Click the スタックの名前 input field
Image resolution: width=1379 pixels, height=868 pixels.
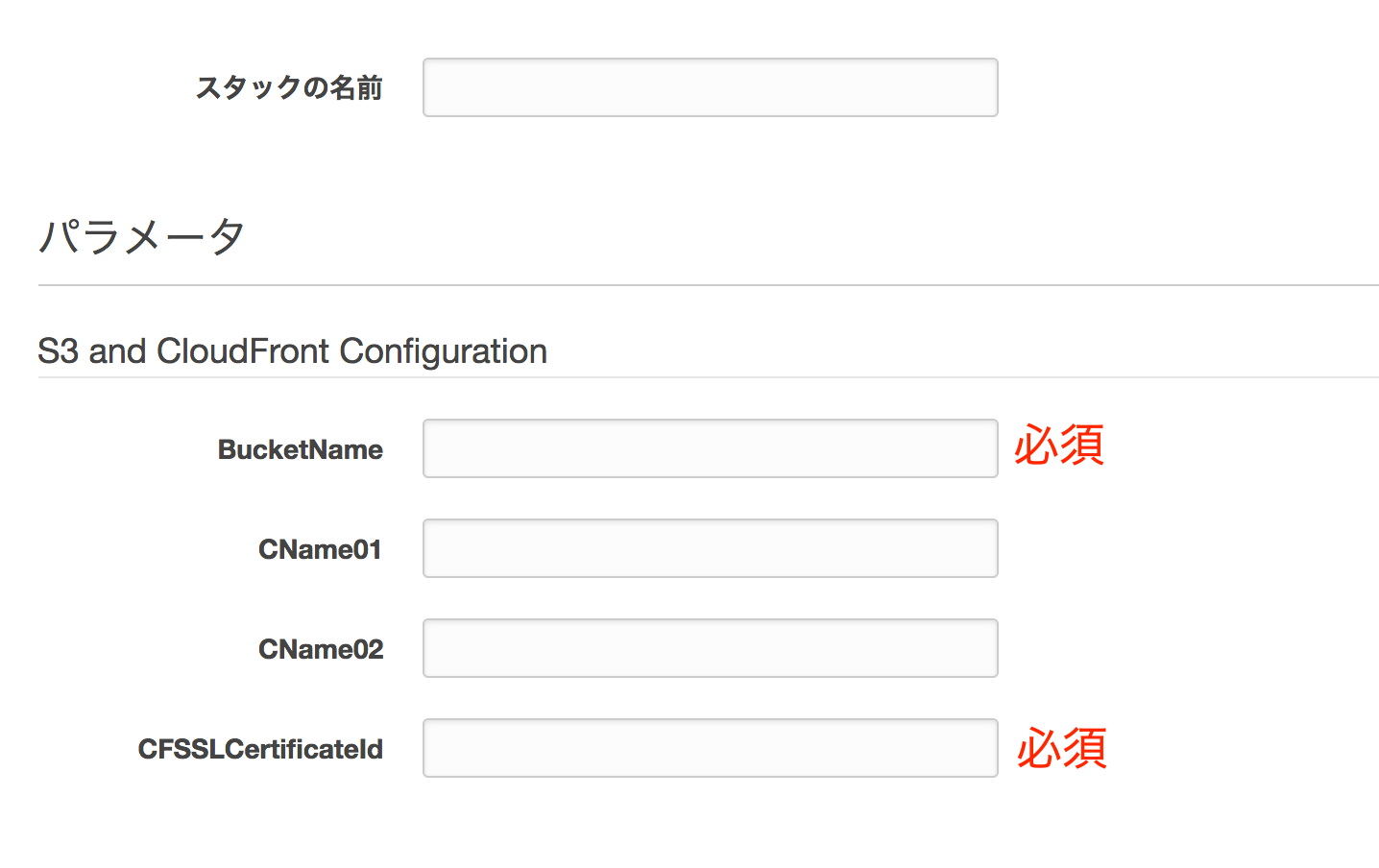pyautogui.click(x=710, y=86)
